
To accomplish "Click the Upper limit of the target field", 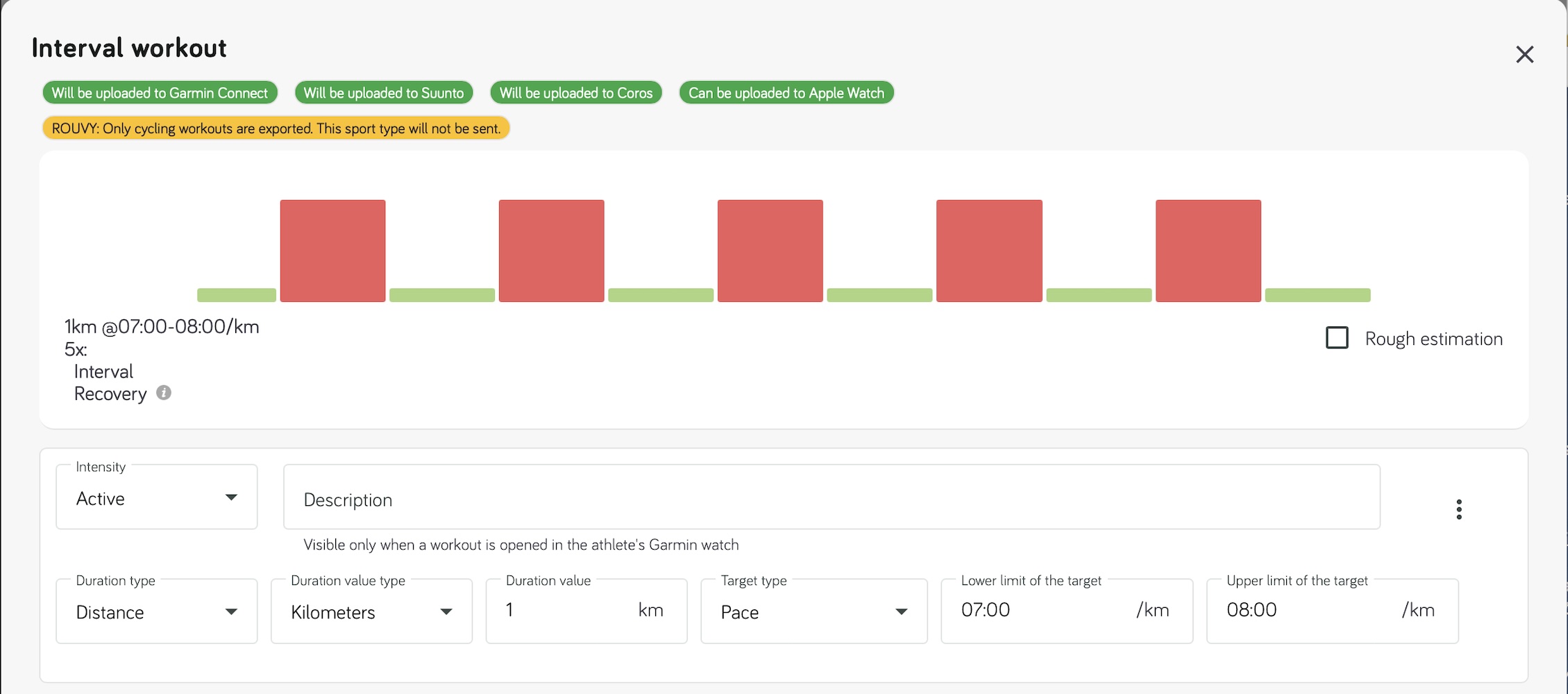I will (x=1333, y=611).
